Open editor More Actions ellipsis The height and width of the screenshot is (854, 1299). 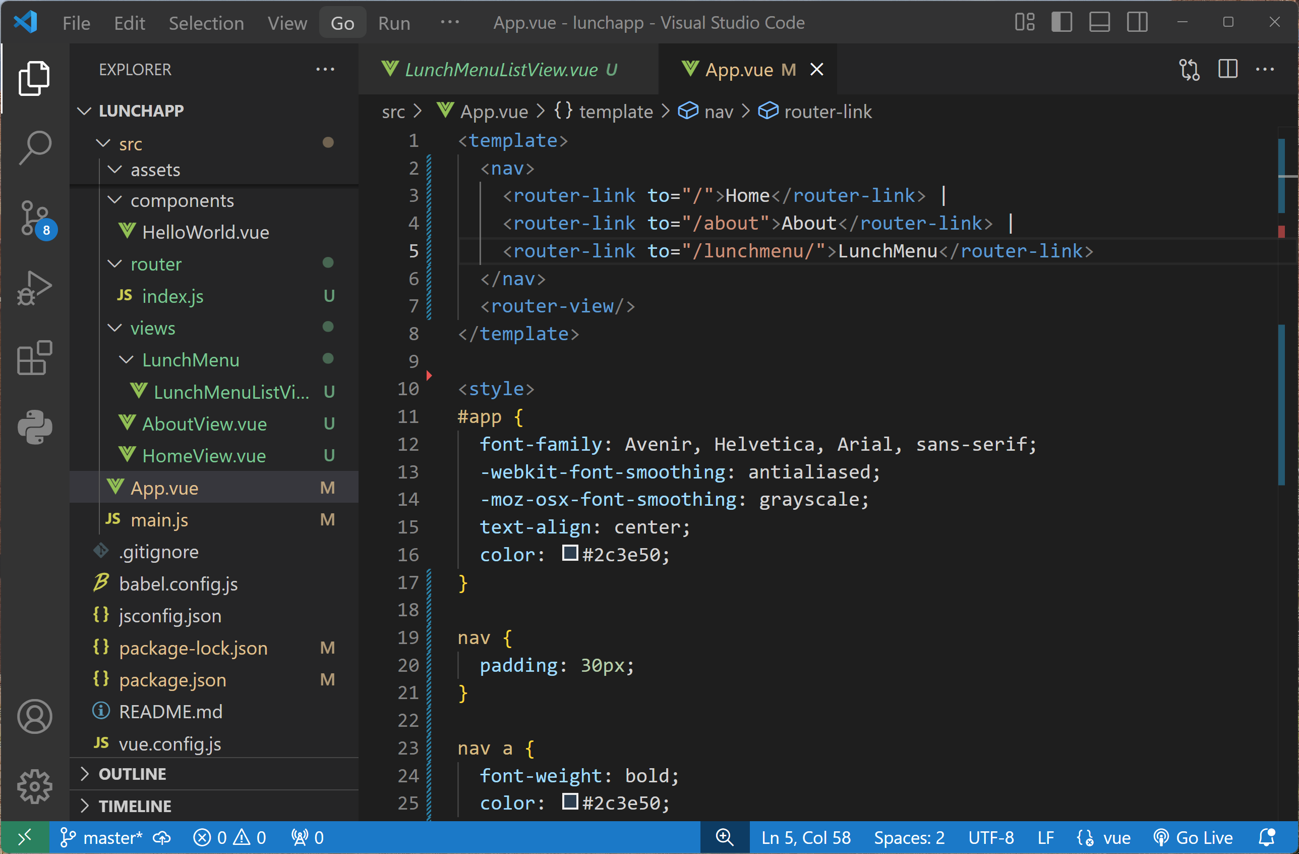[x=1265, y=69]
